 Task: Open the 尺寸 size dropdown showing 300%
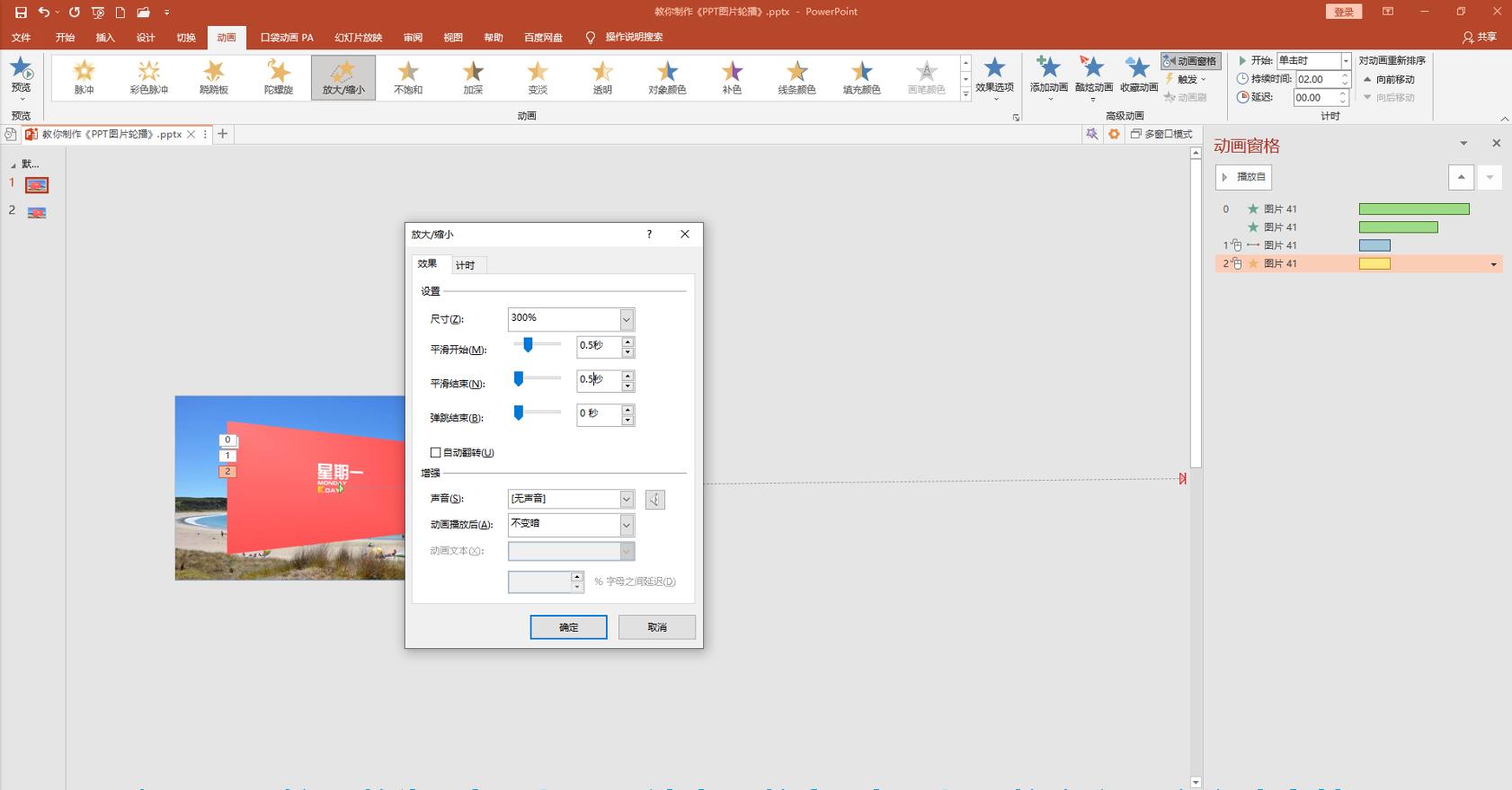point(627,319)
